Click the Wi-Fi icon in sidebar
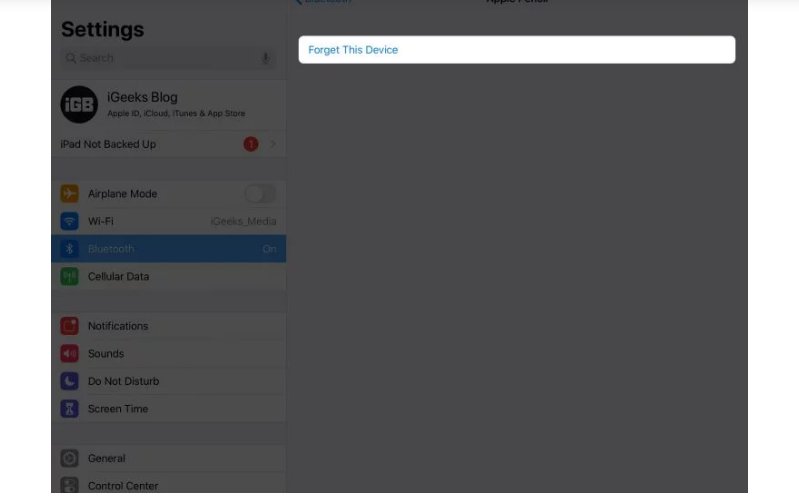Viewport: 799px width, 500px height. point(70,221)
